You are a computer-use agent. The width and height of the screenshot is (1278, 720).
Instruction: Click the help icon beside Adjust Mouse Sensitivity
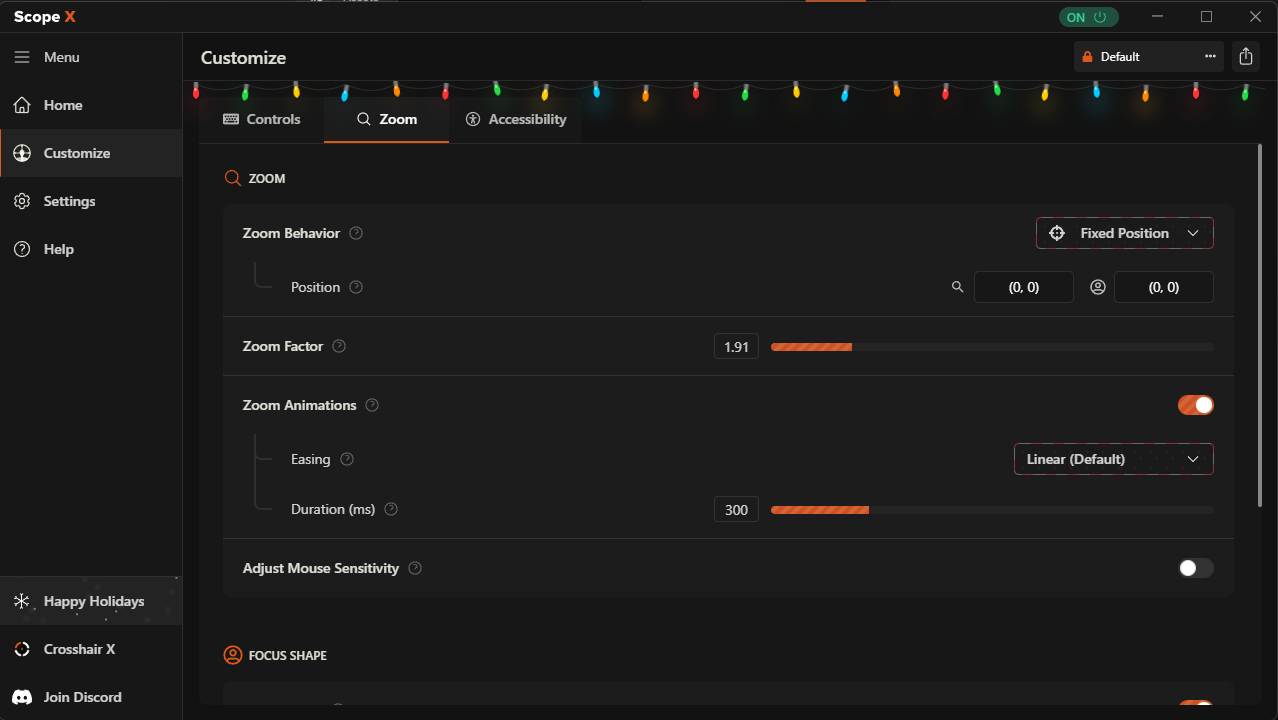415,568
